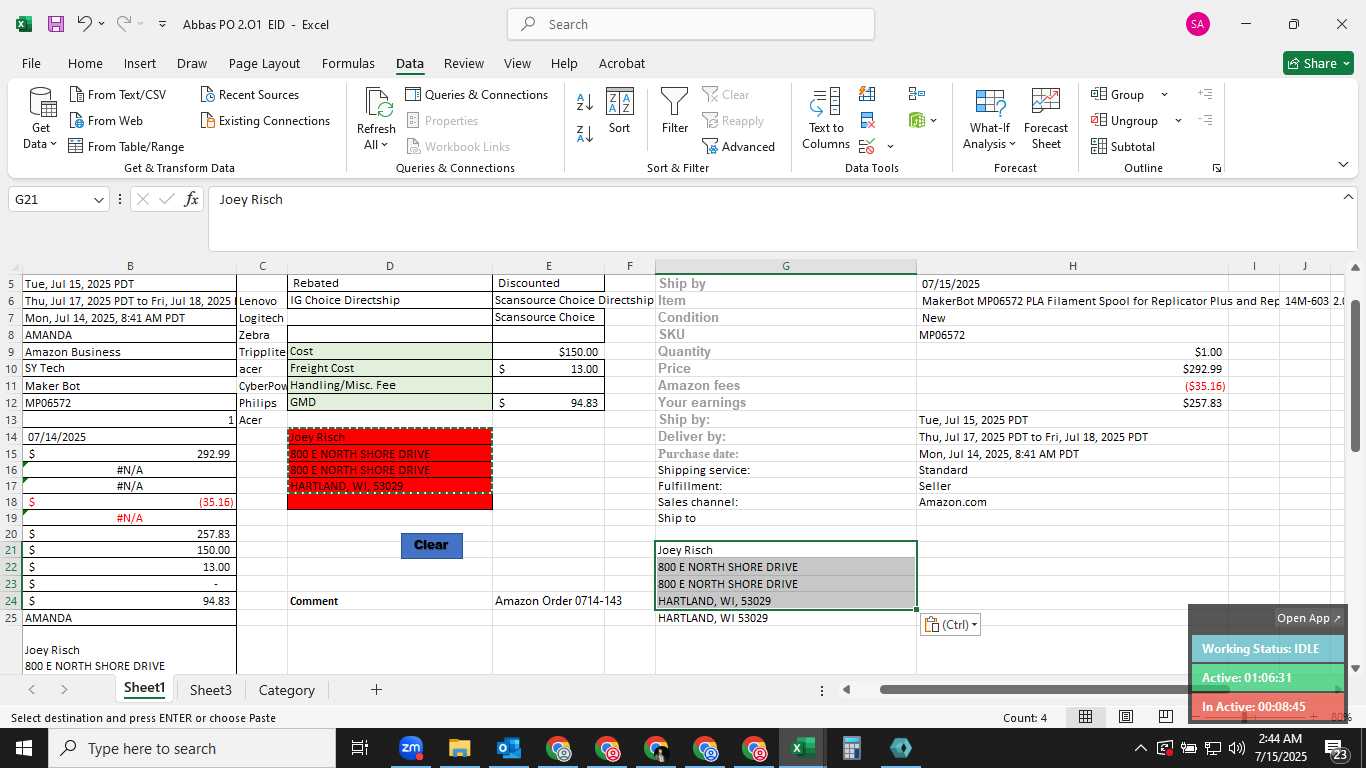The image size is (1366, 768).
Task: Open the account avatar SA
Action: pos(1198,24)
